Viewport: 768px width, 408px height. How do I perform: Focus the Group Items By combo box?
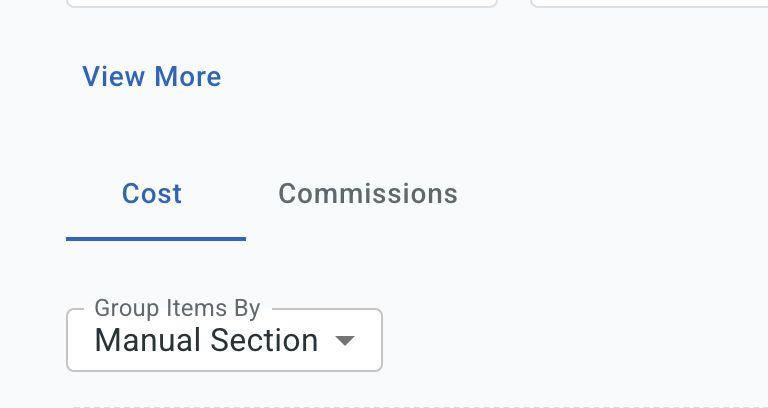224,340
